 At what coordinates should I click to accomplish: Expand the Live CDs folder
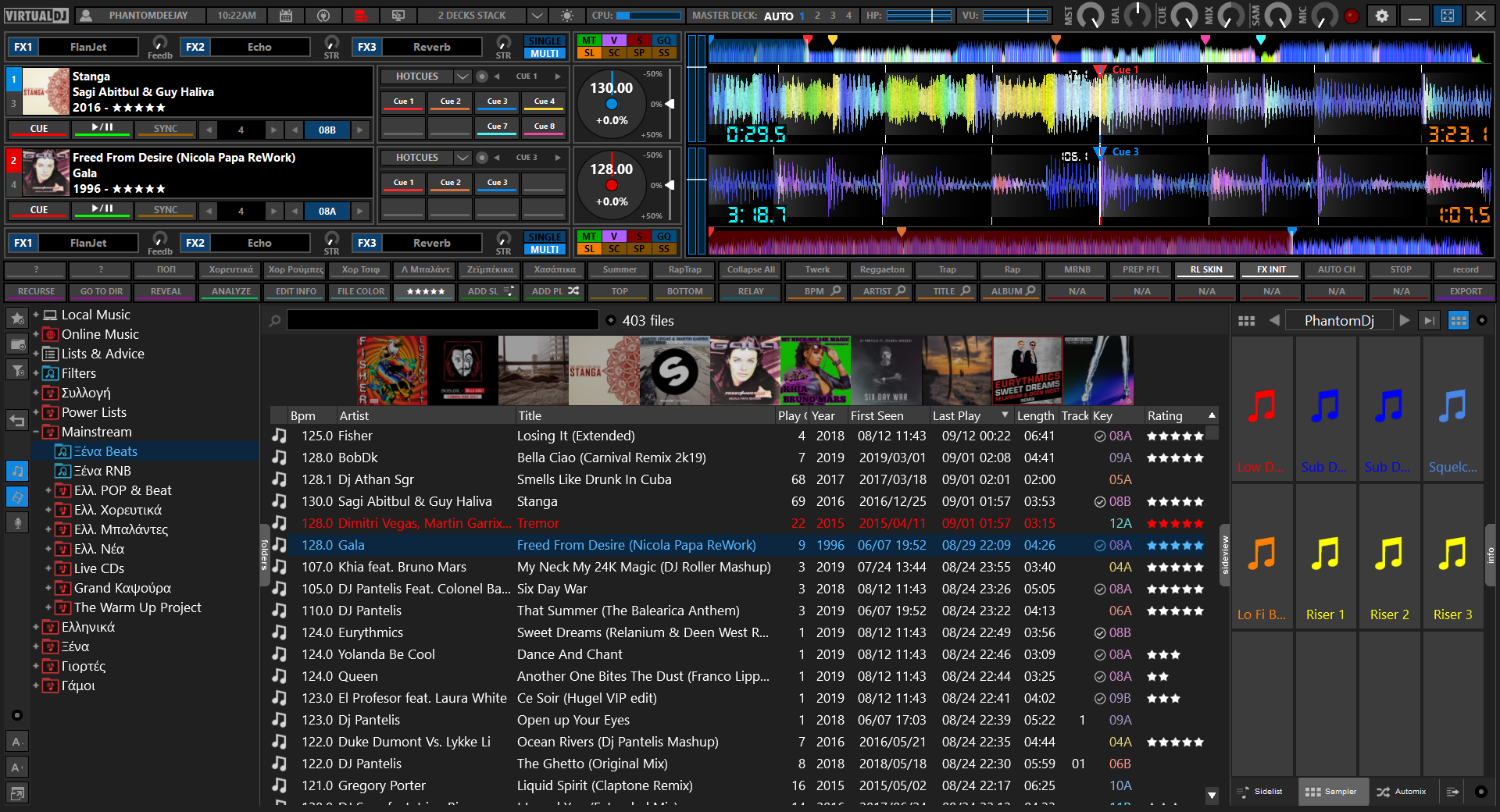48,568
